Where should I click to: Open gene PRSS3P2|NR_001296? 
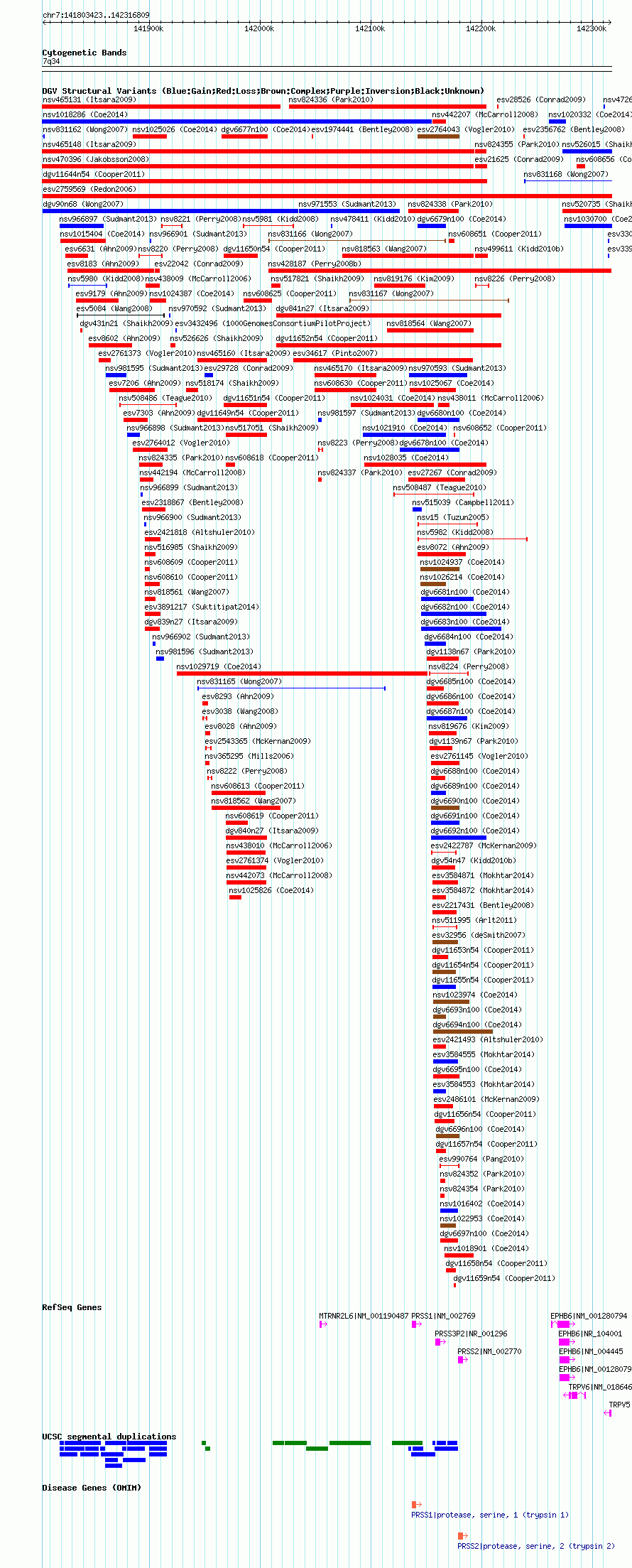[x=471, y=1334]
